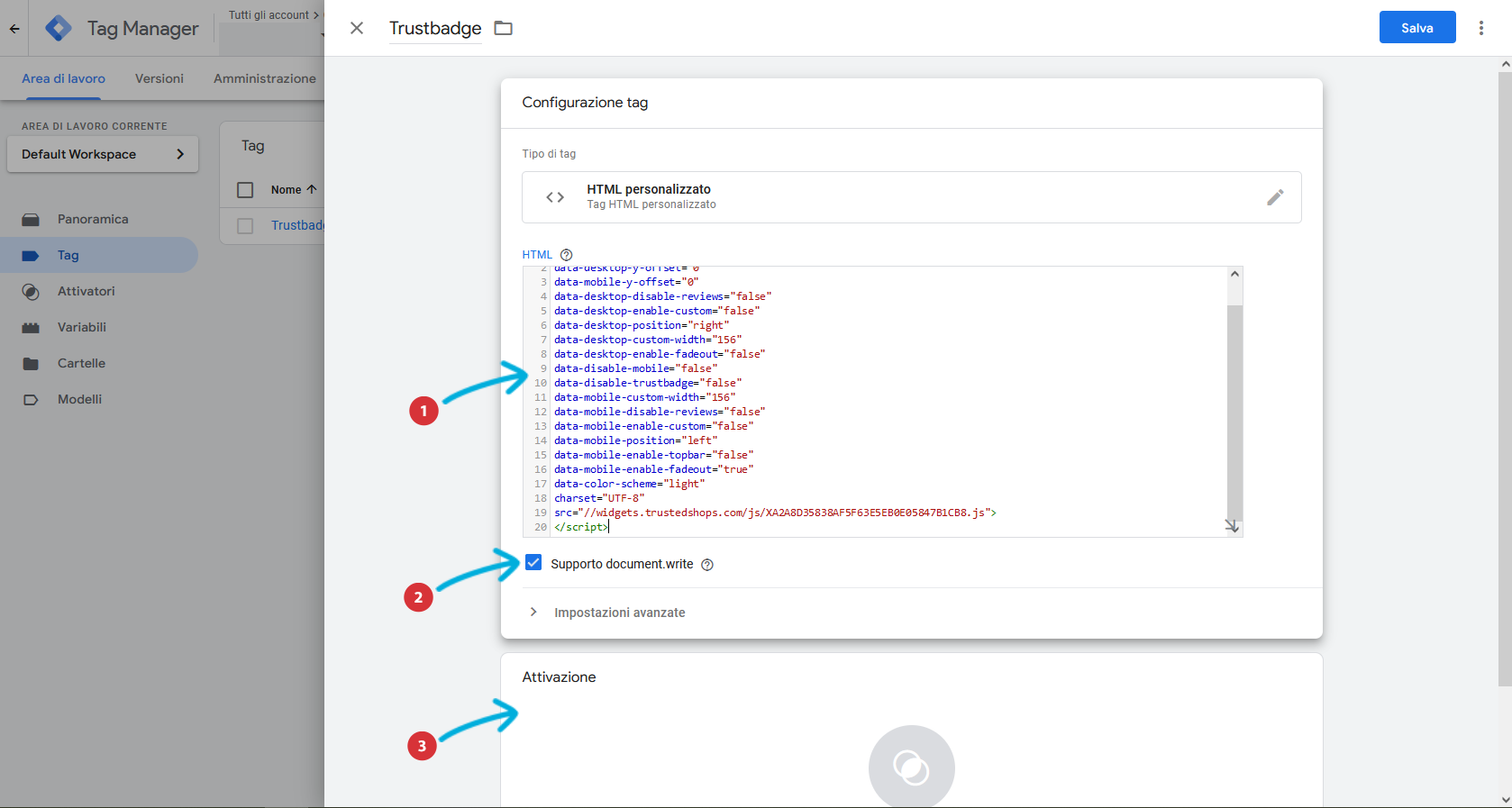Click the Attivatori sidebar icon
1512x808 pixels.
tap(31, 292)
